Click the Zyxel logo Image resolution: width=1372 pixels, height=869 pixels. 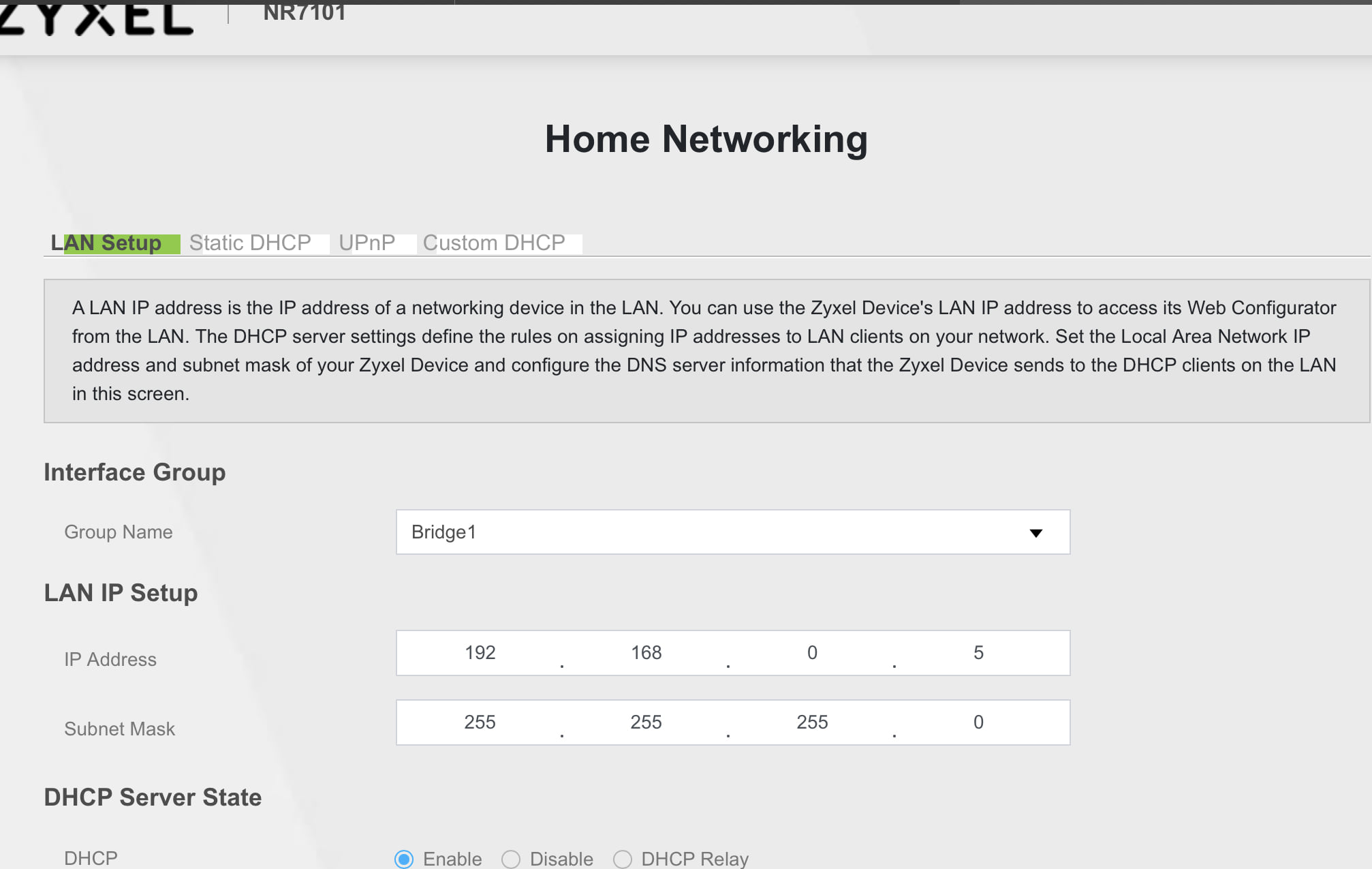pyautogui.click(x=97, y=18)
